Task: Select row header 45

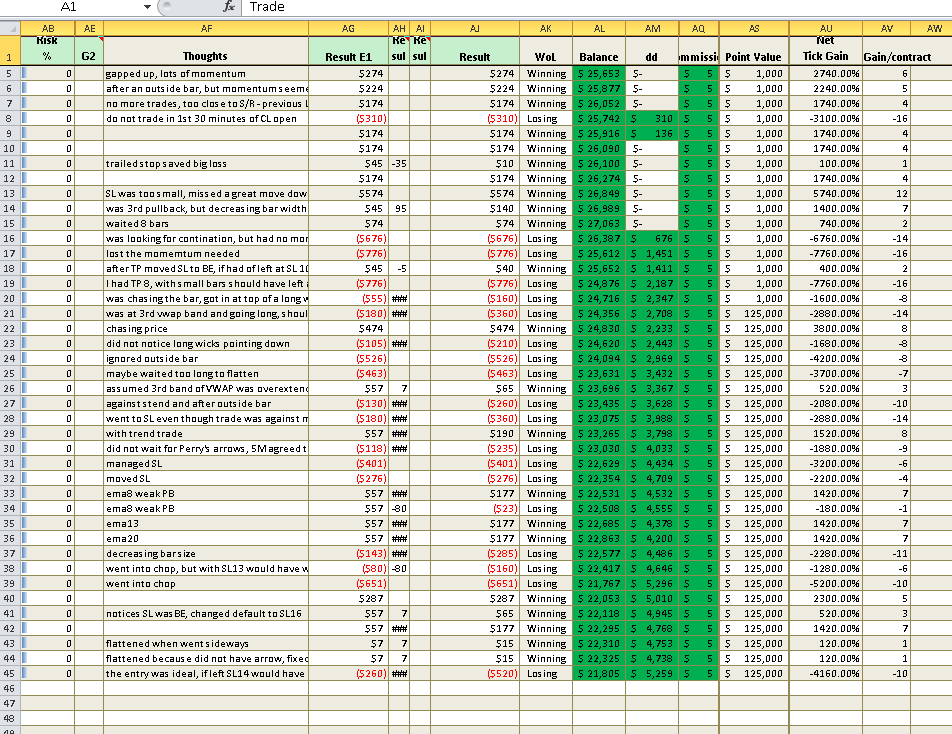Action: pyautogui.click(x=10, y=673)
